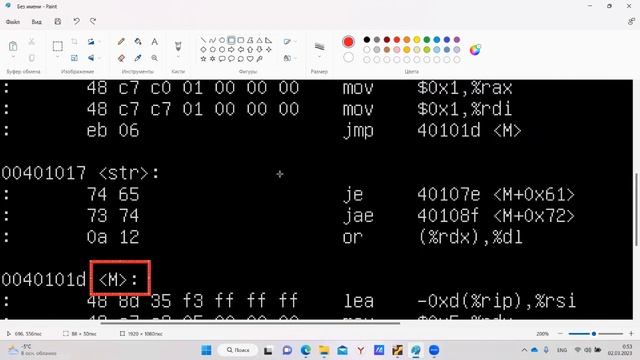This screenshot has width=640, height=360.
Task: Click the Resize image icon
Action: coord(74,58)
